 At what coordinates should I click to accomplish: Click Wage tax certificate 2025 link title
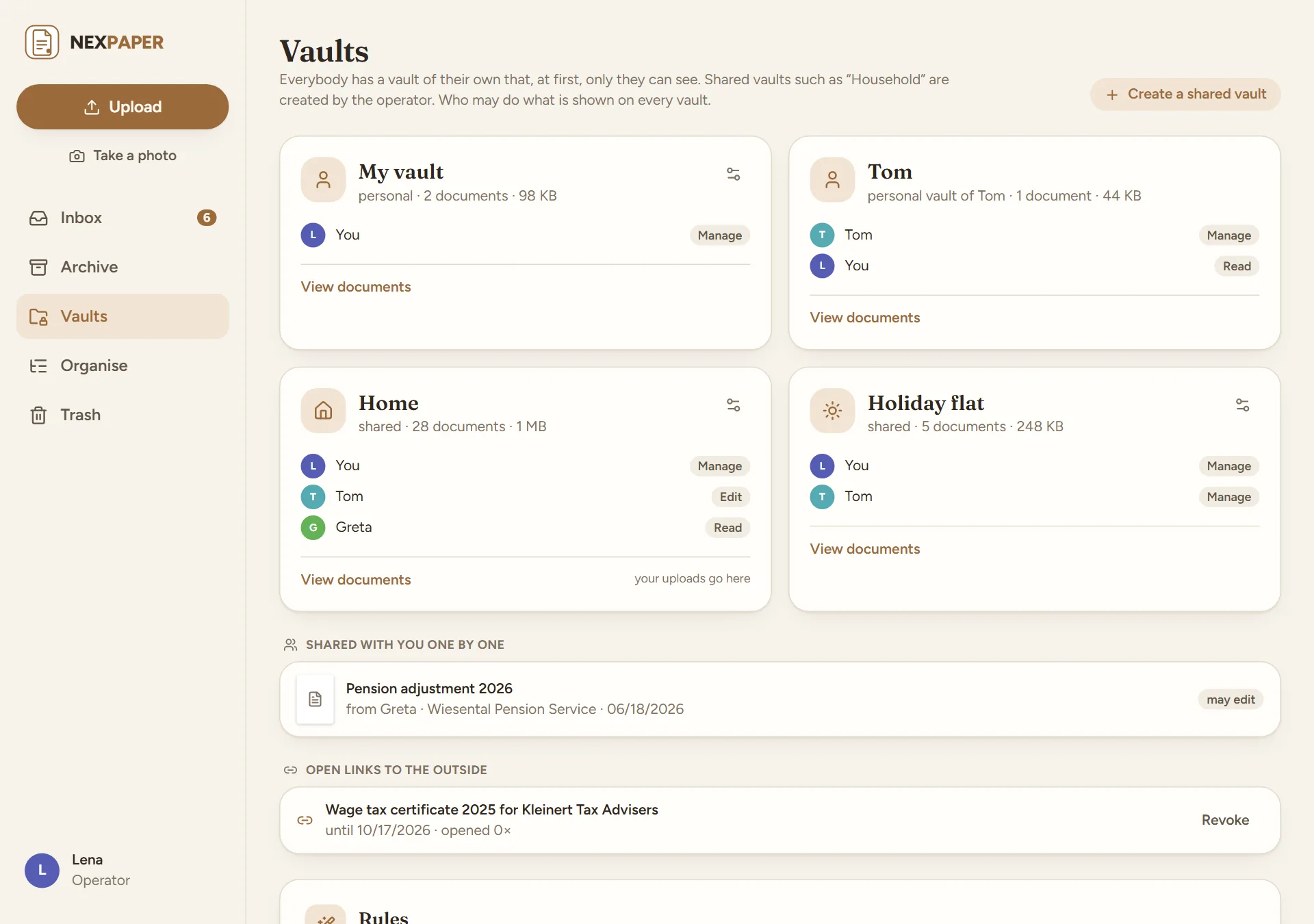point(491,810)
